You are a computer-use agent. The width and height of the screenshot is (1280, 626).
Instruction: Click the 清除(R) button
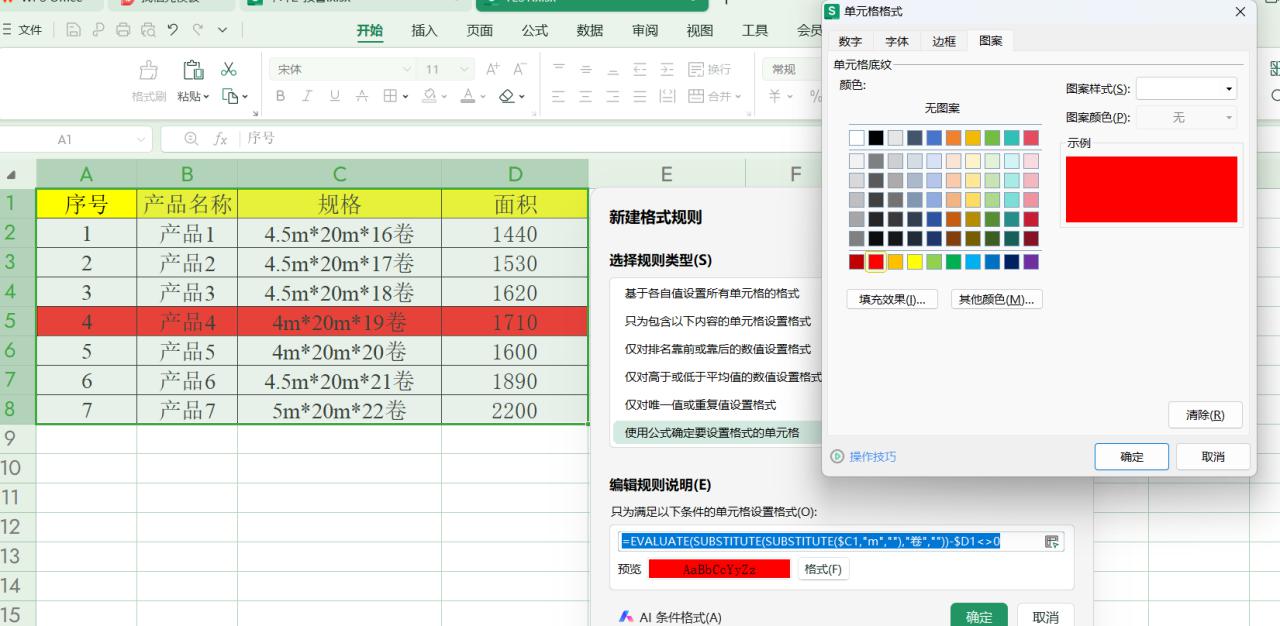1205,415
